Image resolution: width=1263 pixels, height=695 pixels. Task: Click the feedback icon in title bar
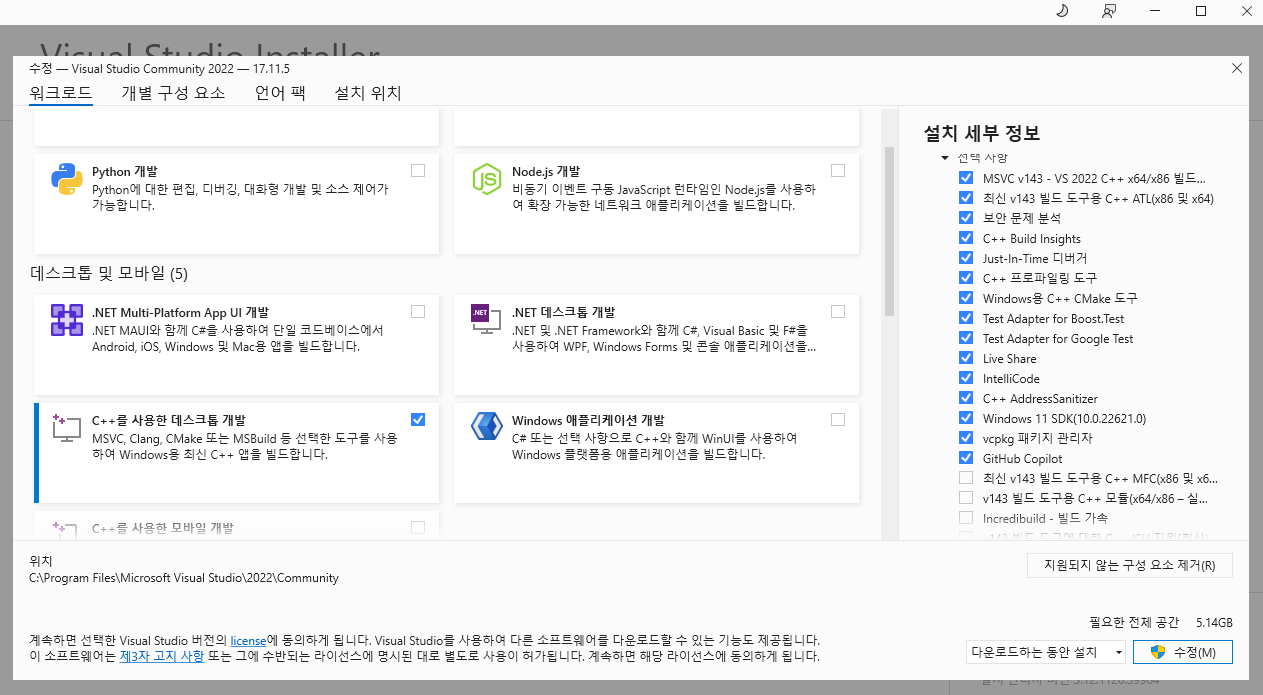(x=1108, y=11)
